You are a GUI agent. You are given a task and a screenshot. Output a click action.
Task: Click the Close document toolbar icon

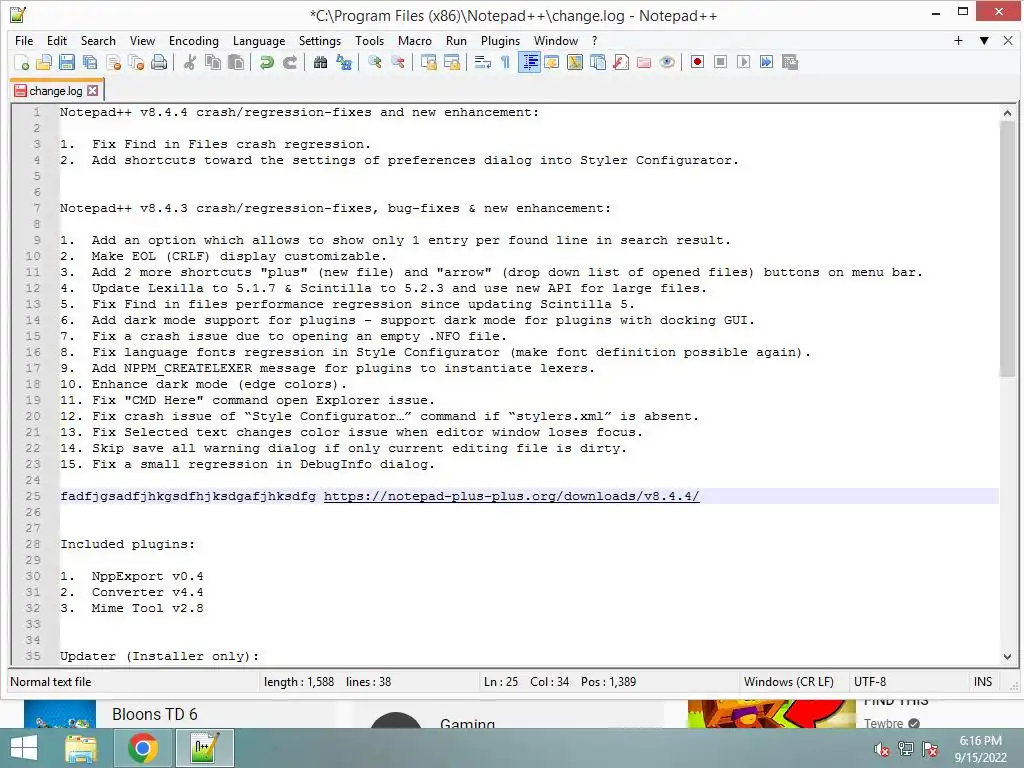[114, 62]
